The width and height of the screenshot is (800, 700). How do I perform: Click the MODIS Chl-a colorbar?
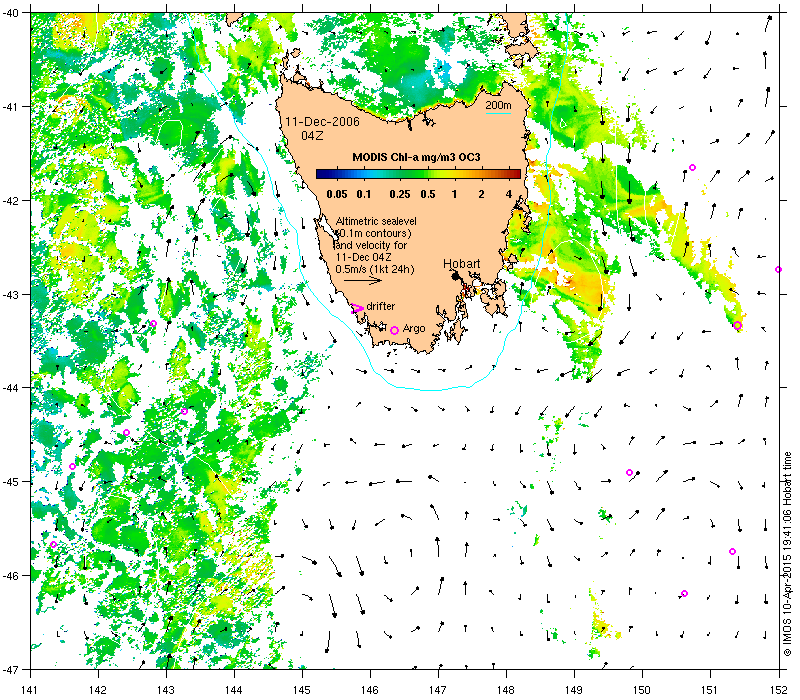tap(418, 174)
